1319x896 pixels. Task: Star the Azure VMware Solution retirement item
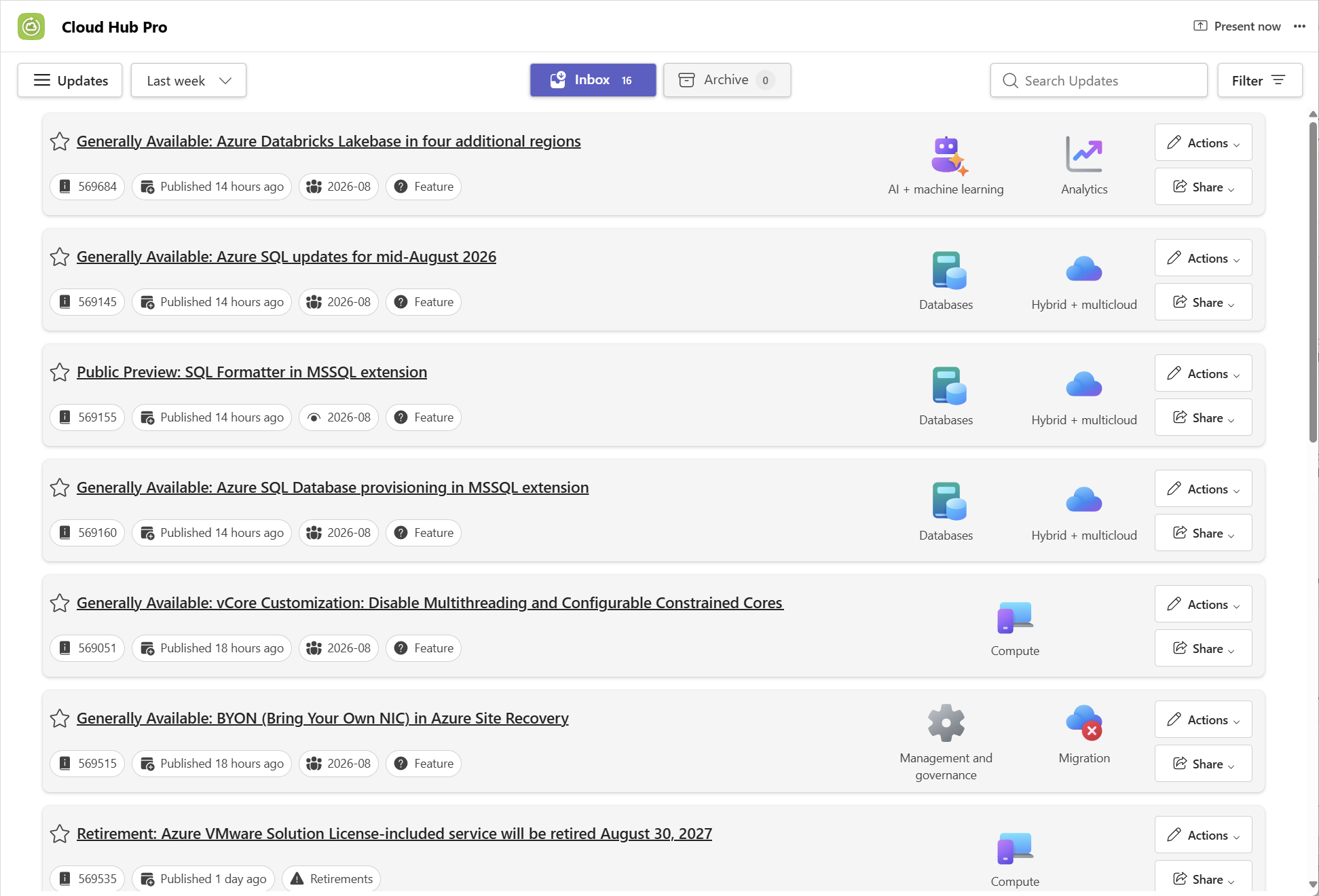60,834
